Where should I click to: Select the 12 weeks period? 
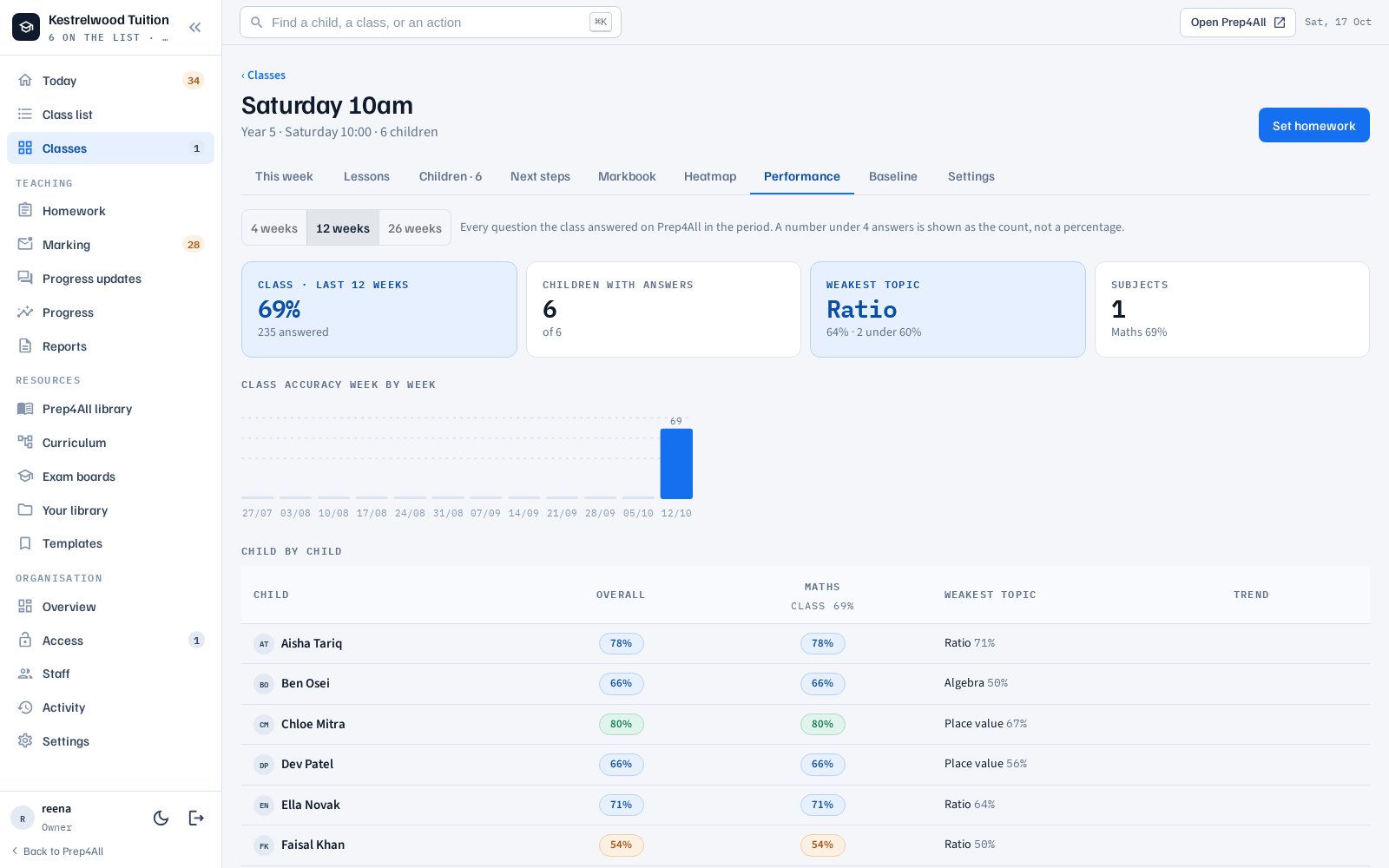(343, 228)
